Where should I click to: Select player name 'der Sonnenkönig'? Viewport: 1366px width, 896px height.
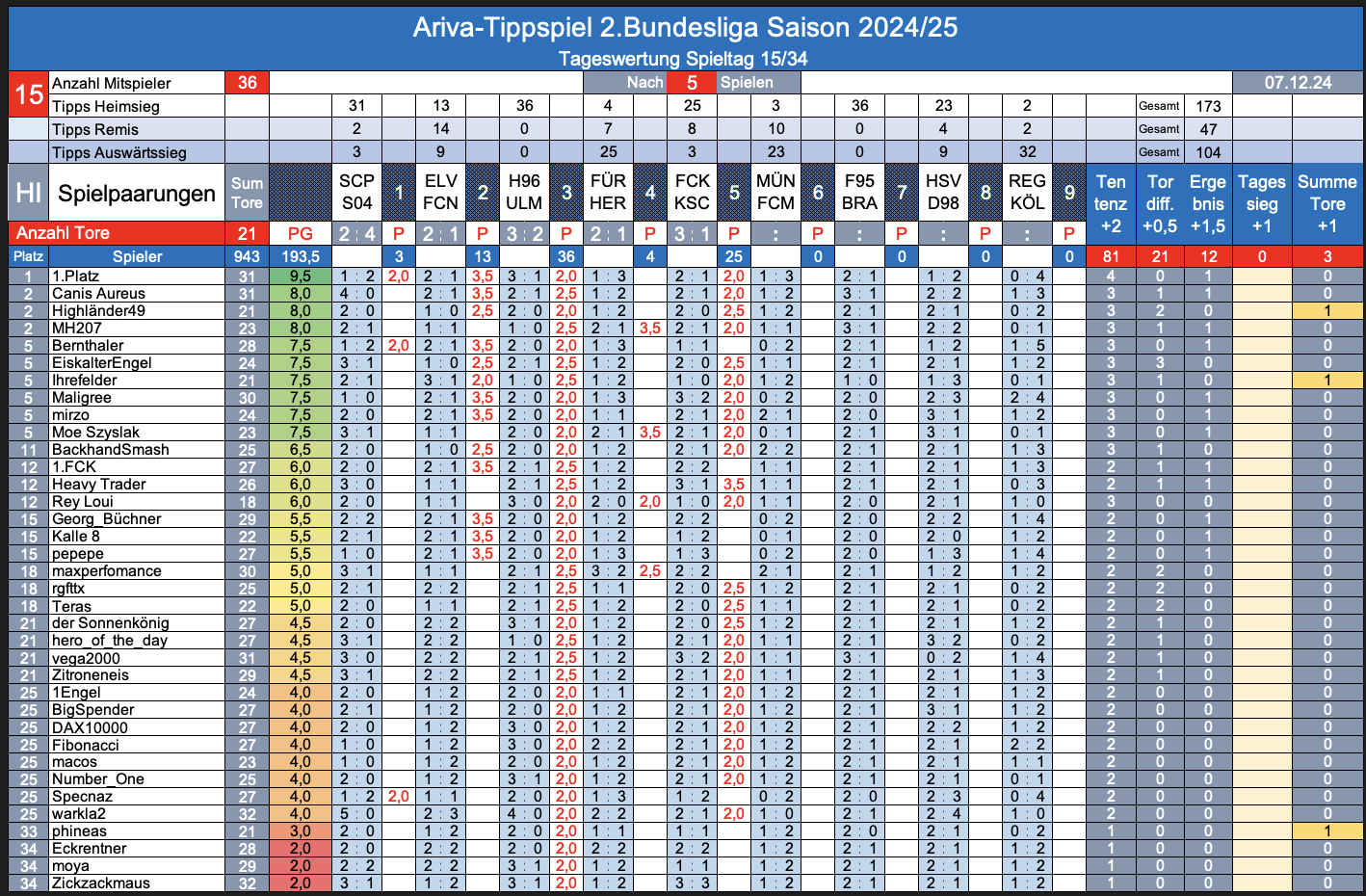pos(111,622)
